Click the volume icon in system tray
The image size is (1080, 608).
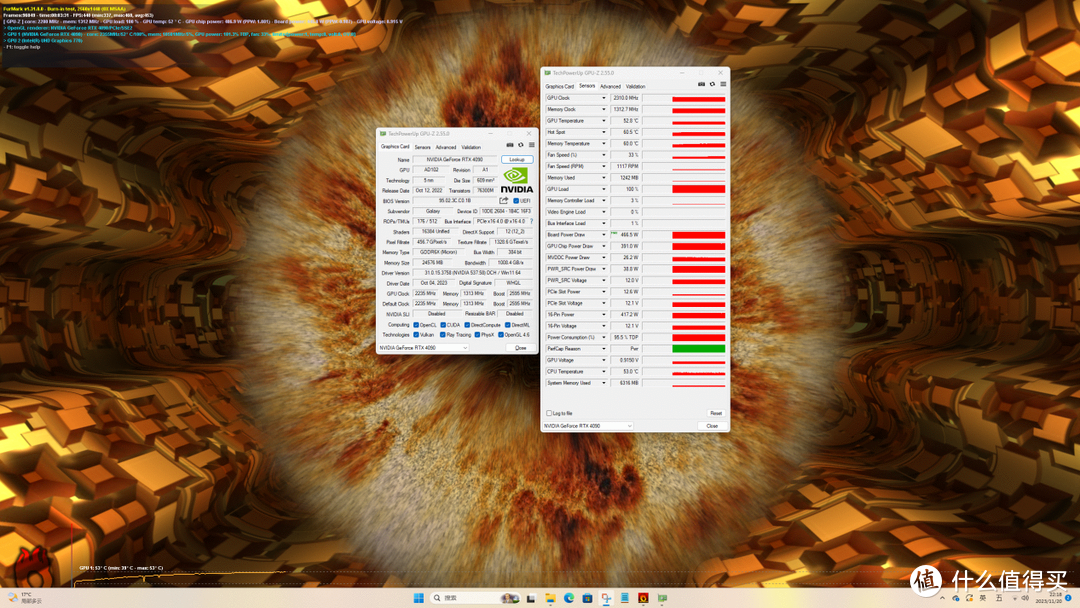tap(1025, 598)
